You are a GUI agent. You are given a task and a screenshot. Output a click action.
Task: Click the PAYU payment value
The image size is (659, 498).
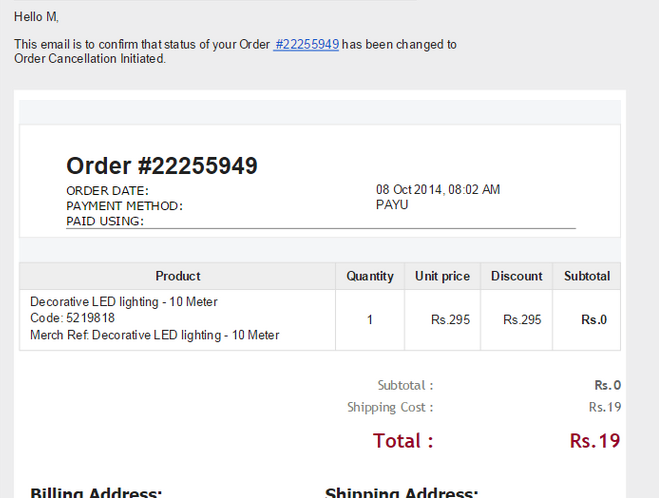tap(392, 205)
